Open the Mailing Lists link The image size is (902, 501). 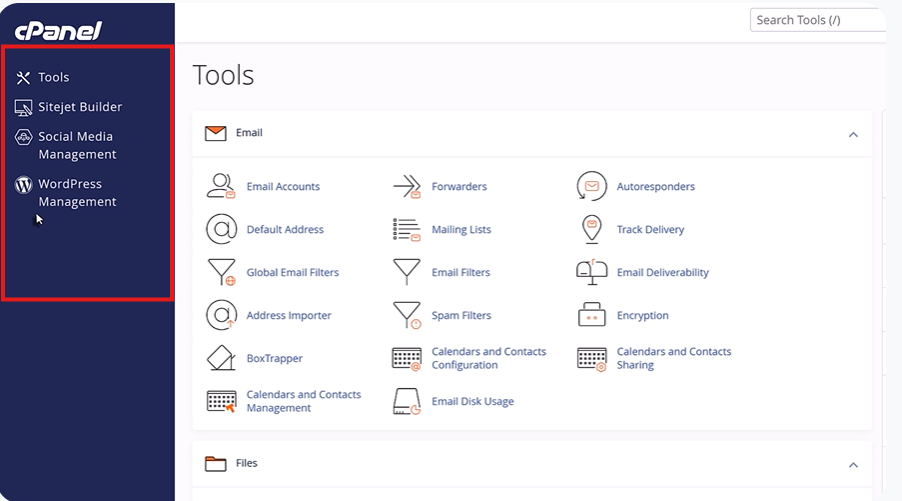tap(461, 230)
